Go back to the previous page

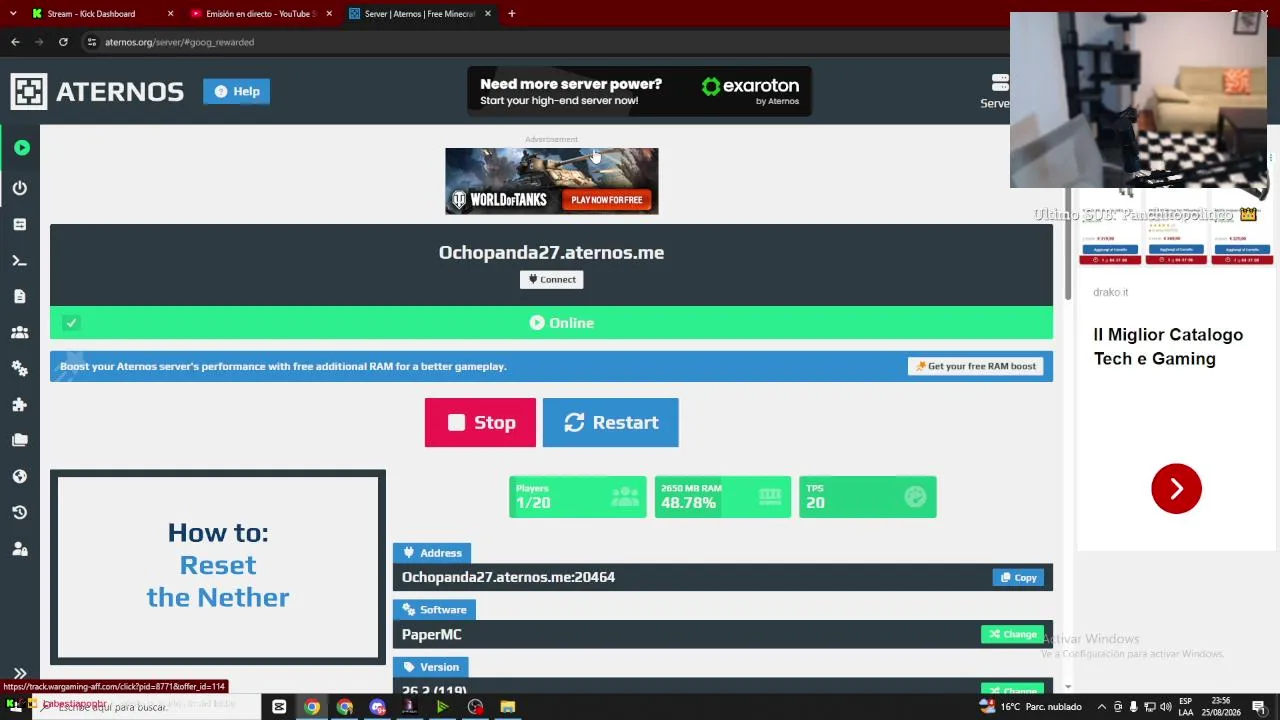point(15,42)
